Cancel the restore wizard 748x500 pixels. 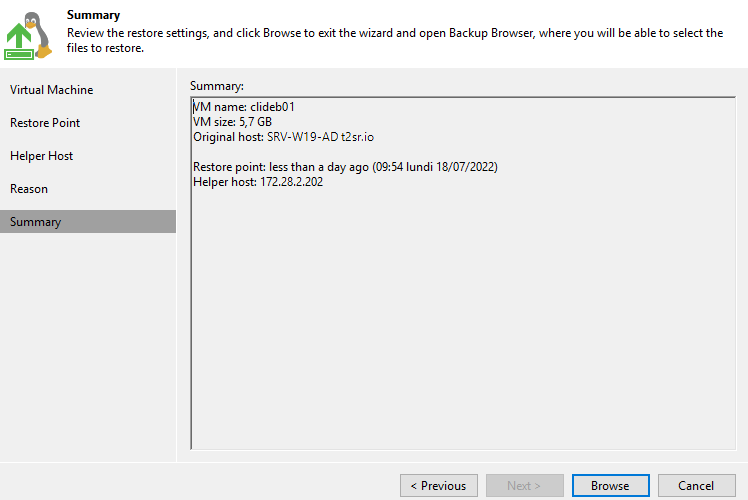696,485
